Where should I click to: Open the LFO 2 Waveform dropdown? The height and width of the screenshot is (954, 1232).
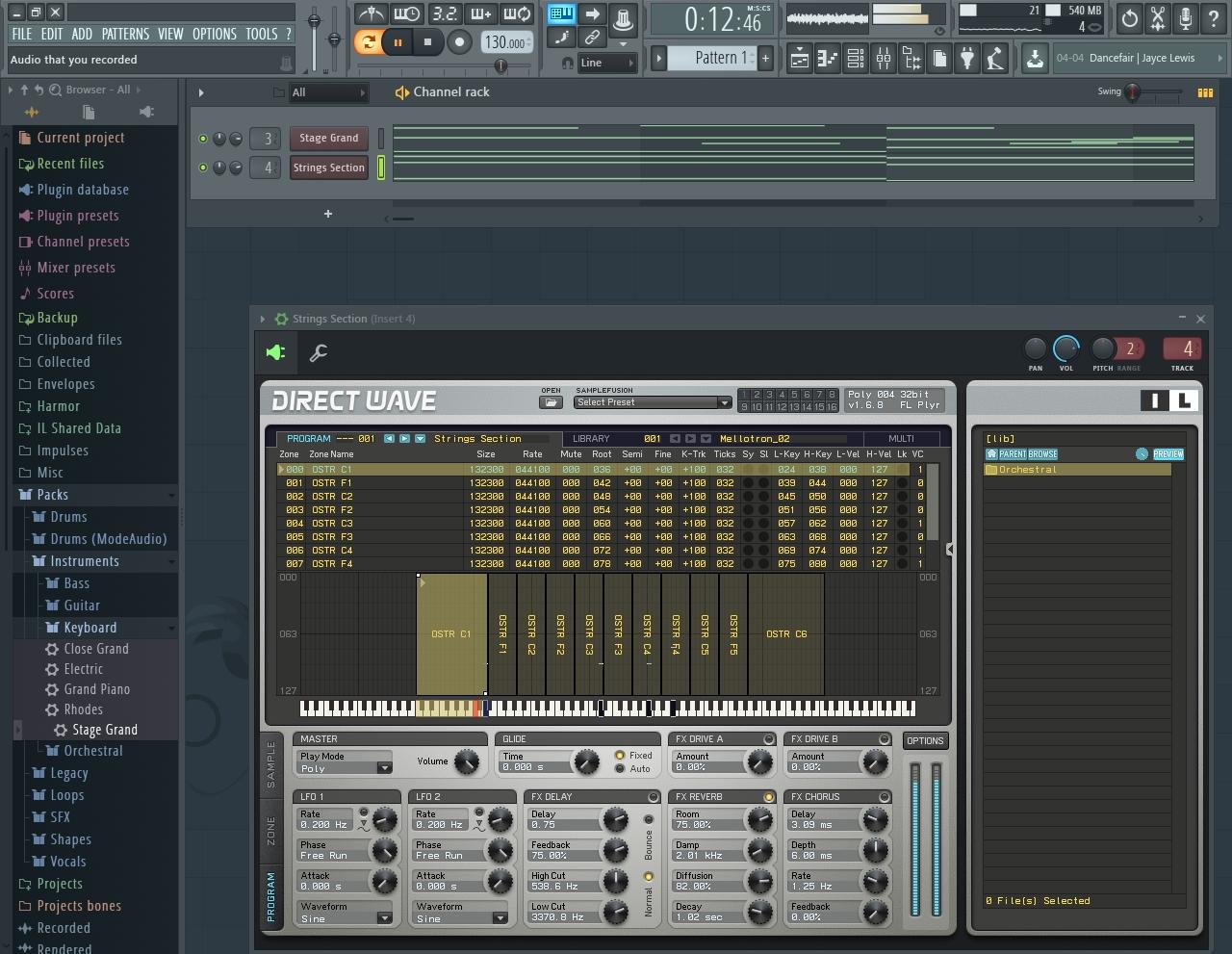pos(461,918)
